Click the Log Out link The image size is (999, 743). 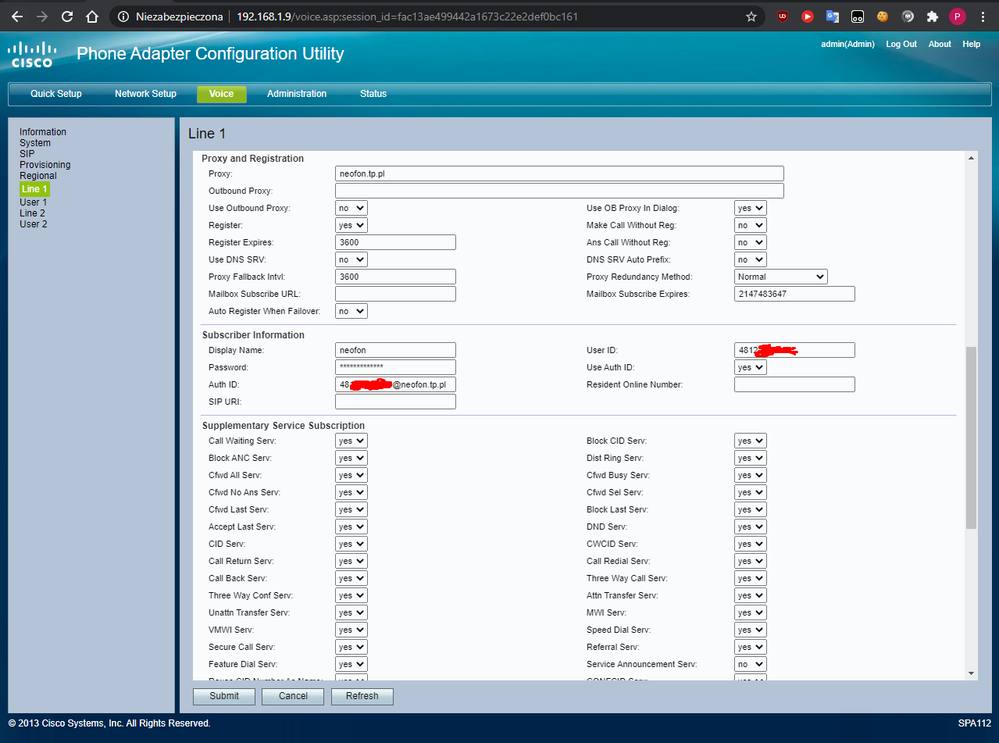(901, 44)
